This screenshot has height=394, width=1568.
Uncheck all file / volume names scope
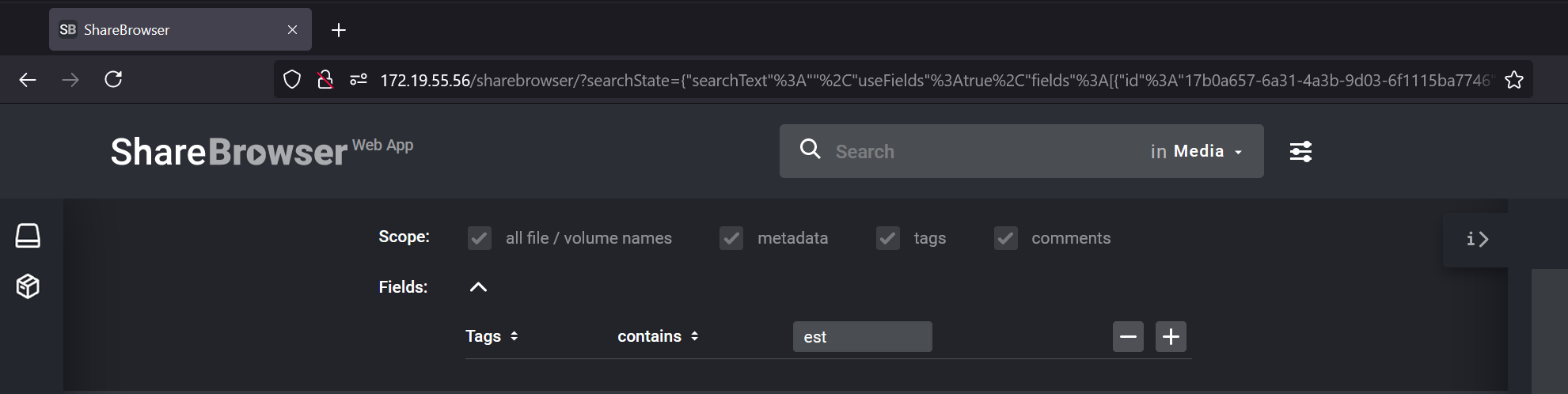pyautogui.click(x=480, y=238)
